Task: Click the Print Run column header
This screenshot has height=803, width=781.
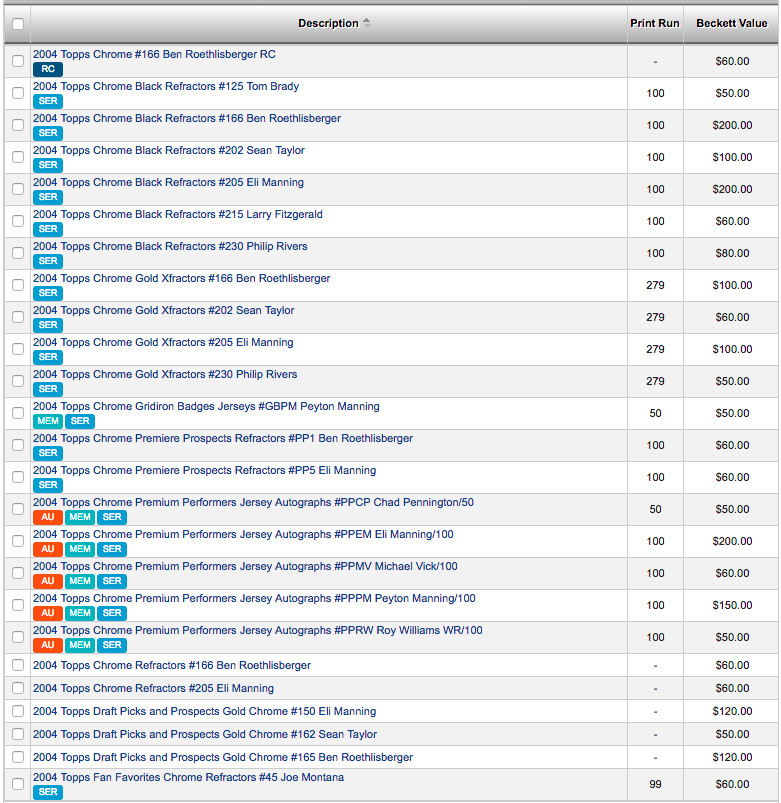Action: point(655,23)
